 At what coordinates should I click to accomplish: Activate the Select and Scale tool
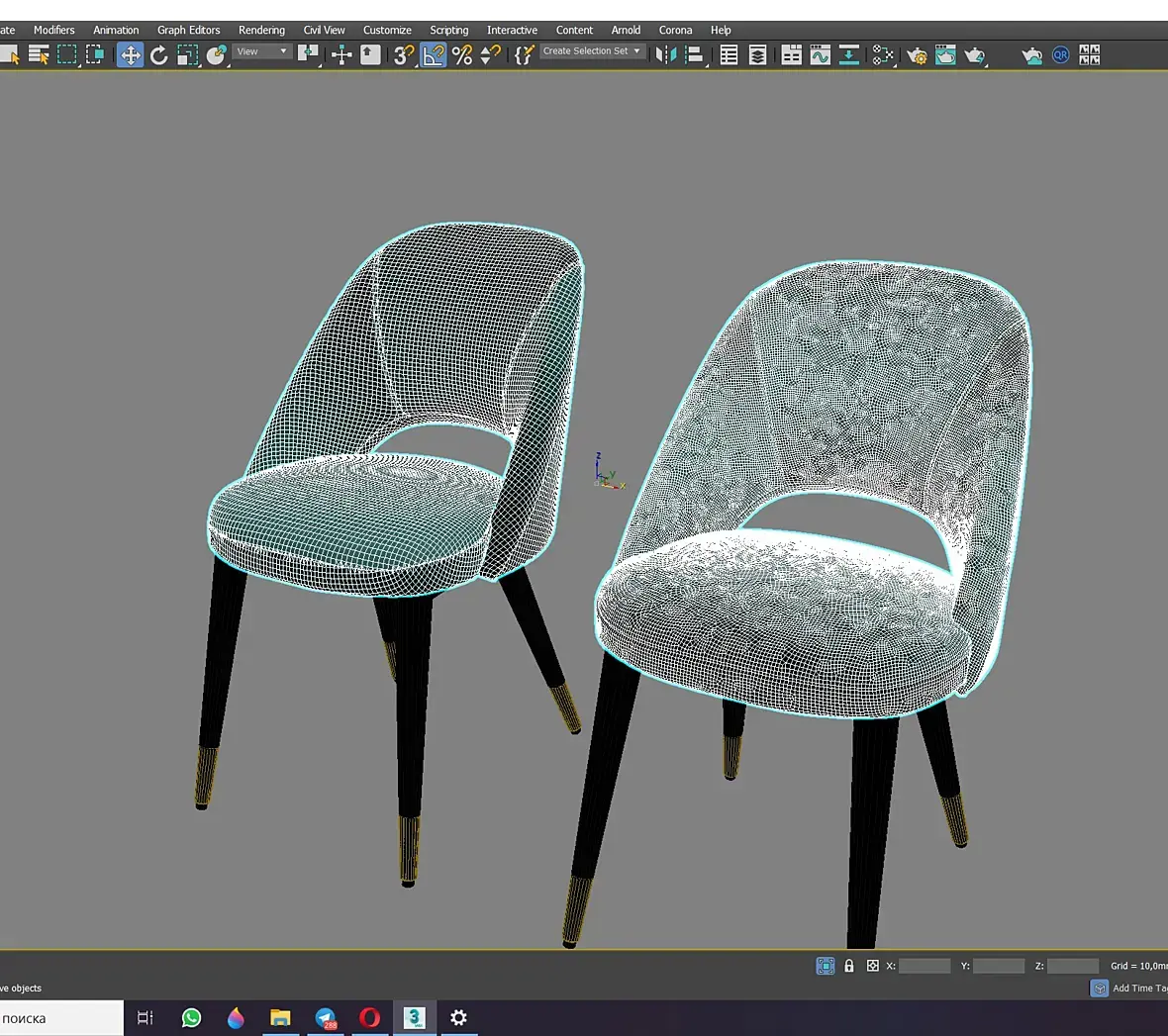188,55
